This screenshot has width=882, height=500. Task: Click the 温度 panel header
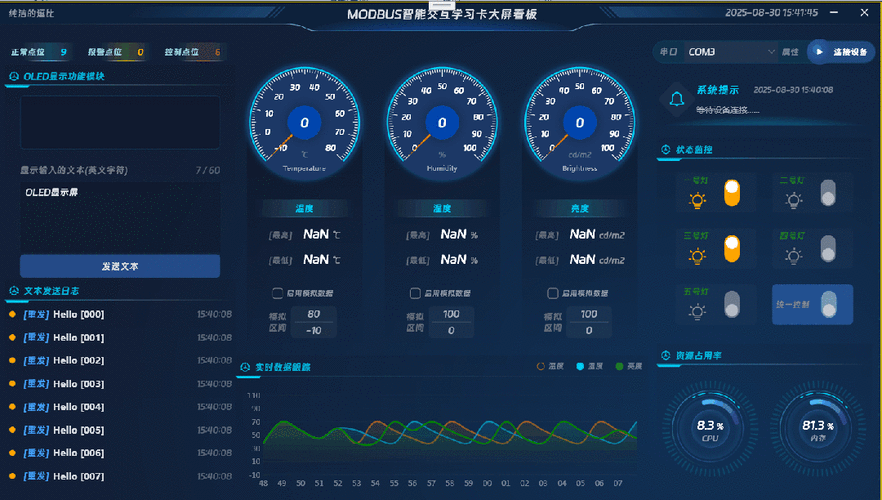(x=304, y=208)
